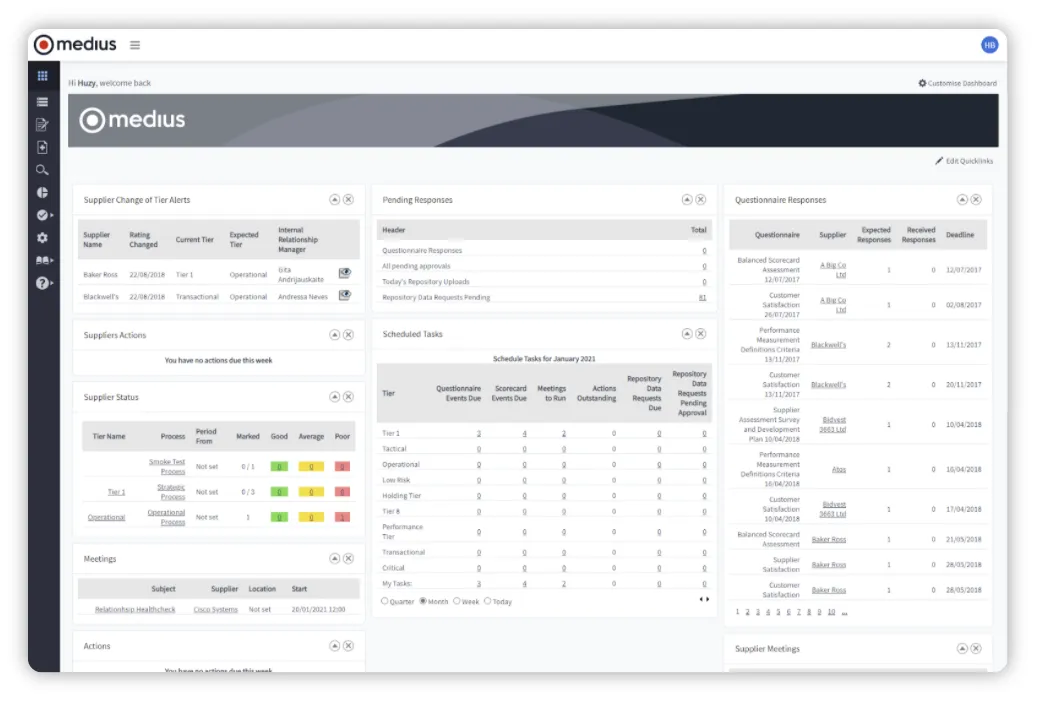Open the Questionnaire Responses total in Pending Responses
The width and height of the screenshot is (1050, 708).
[704, 251]
